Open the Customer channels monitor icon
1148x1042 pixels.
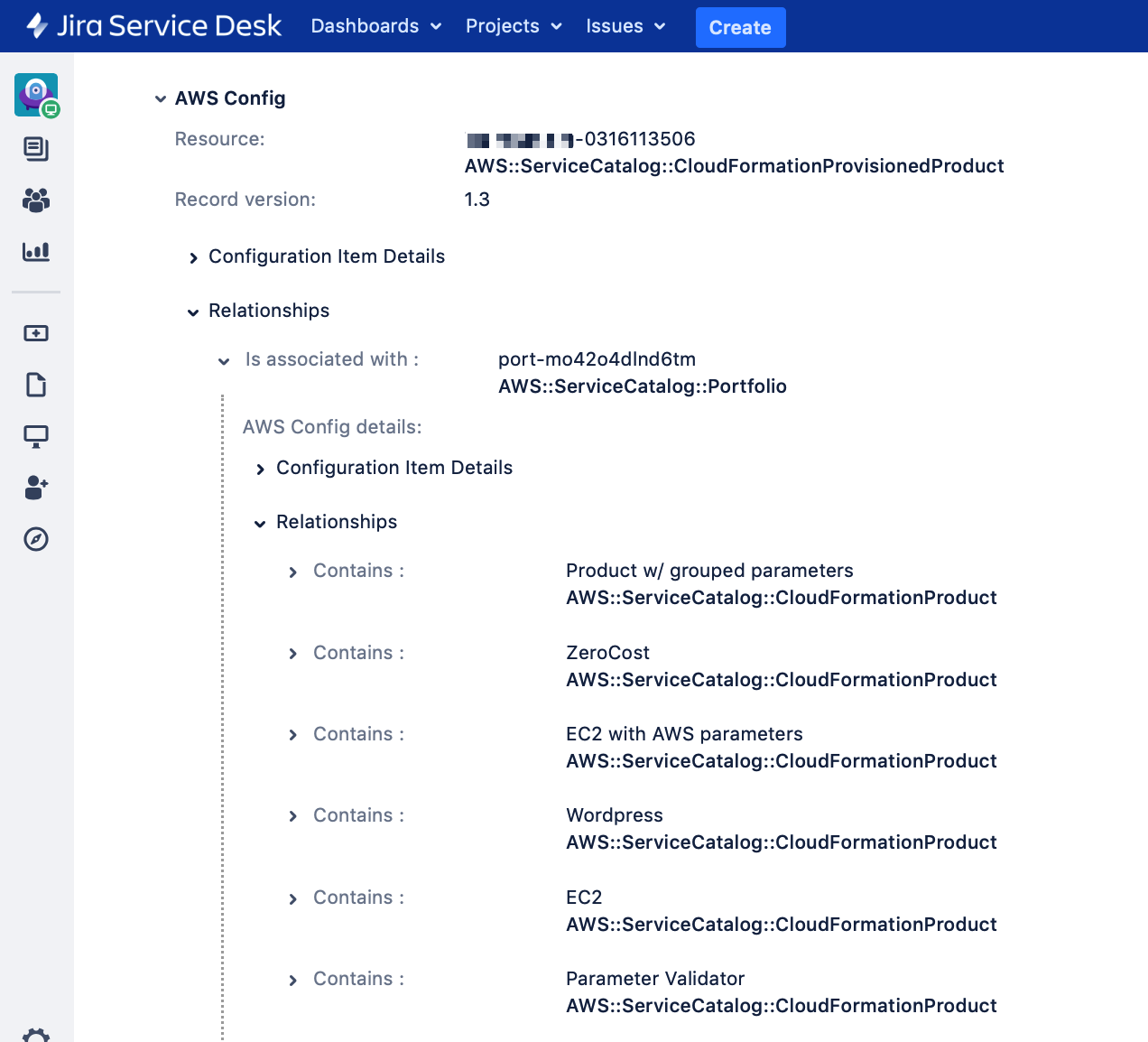click(x=36, y=436)
